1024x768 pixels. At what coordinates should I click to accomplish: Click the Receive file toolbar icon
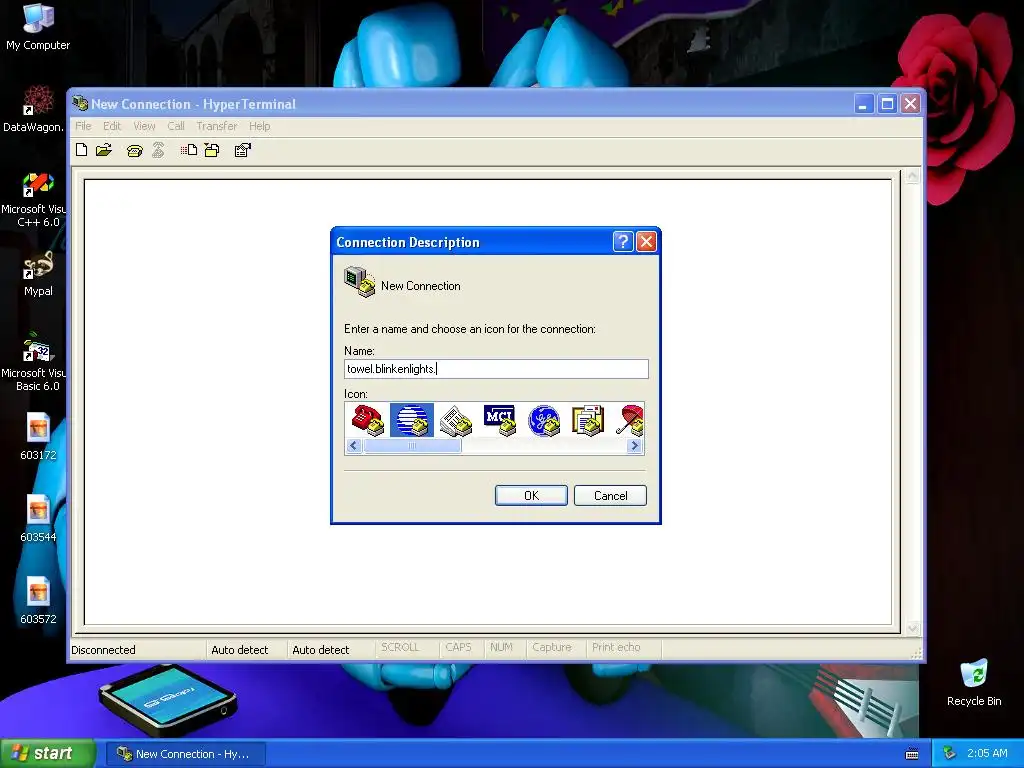click(212, 150)
